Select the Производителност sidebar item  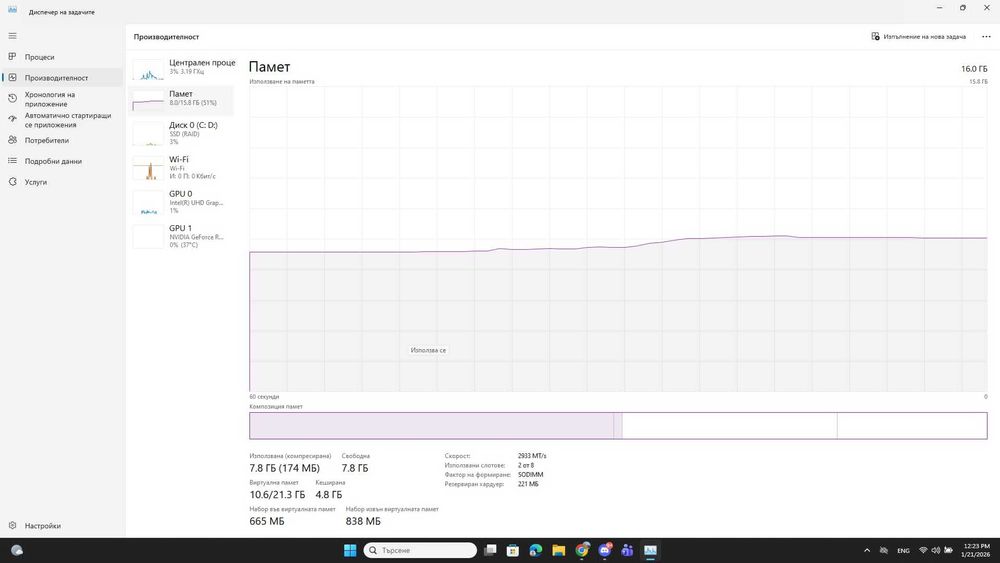tap(62, 78)
